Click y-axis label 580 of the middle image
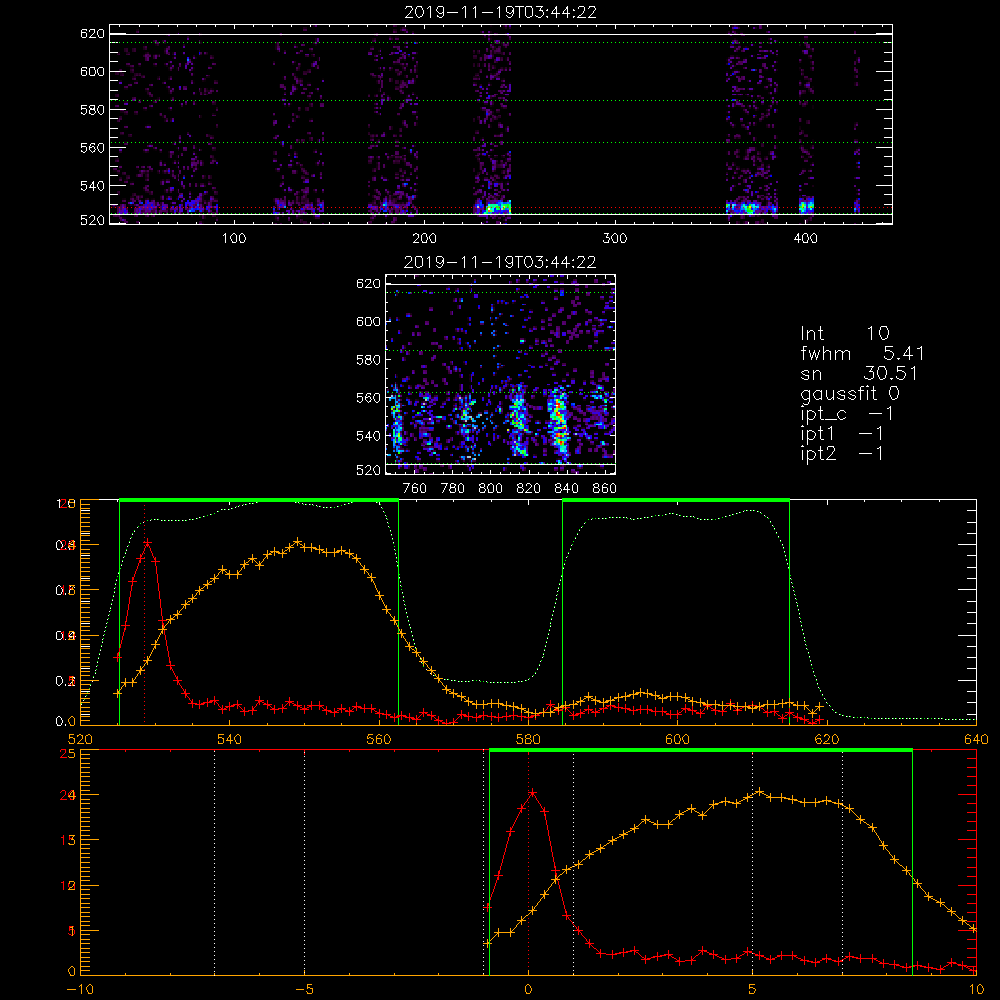Screen dimensions: 1000x1000 coord(369,360)
